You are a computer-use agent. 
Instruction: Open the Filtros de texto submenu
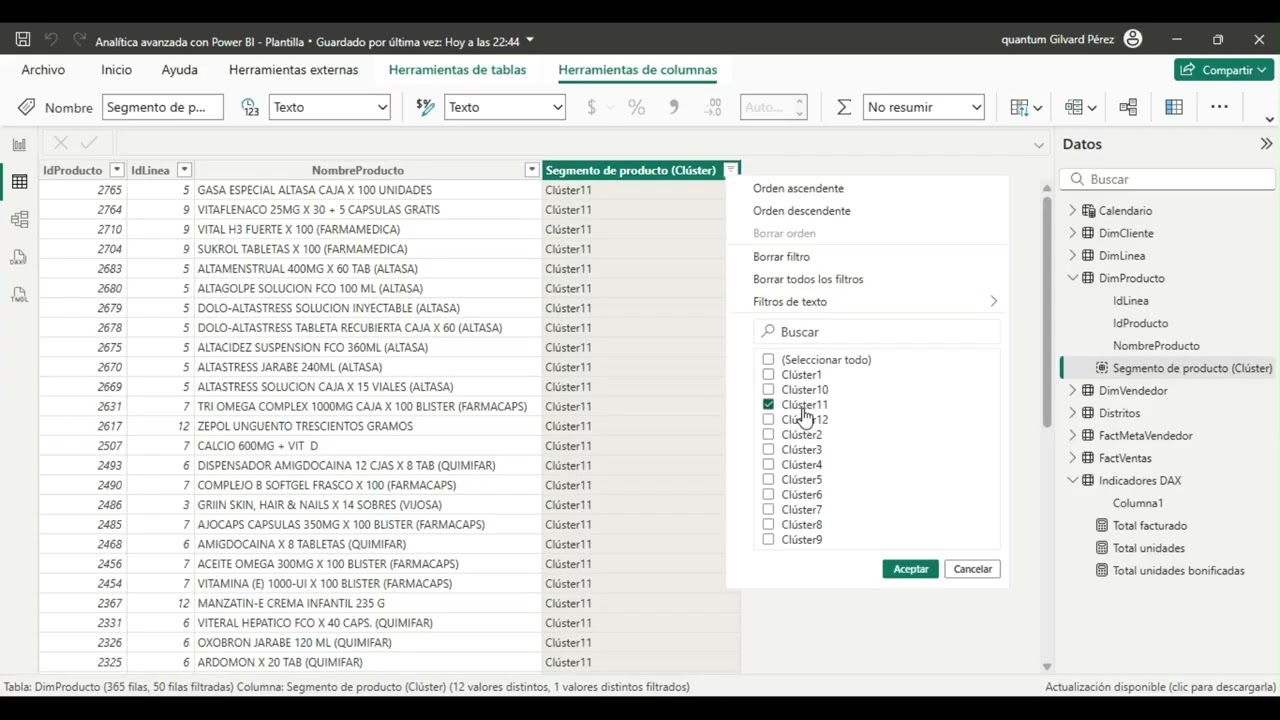(x=875, y=301)
